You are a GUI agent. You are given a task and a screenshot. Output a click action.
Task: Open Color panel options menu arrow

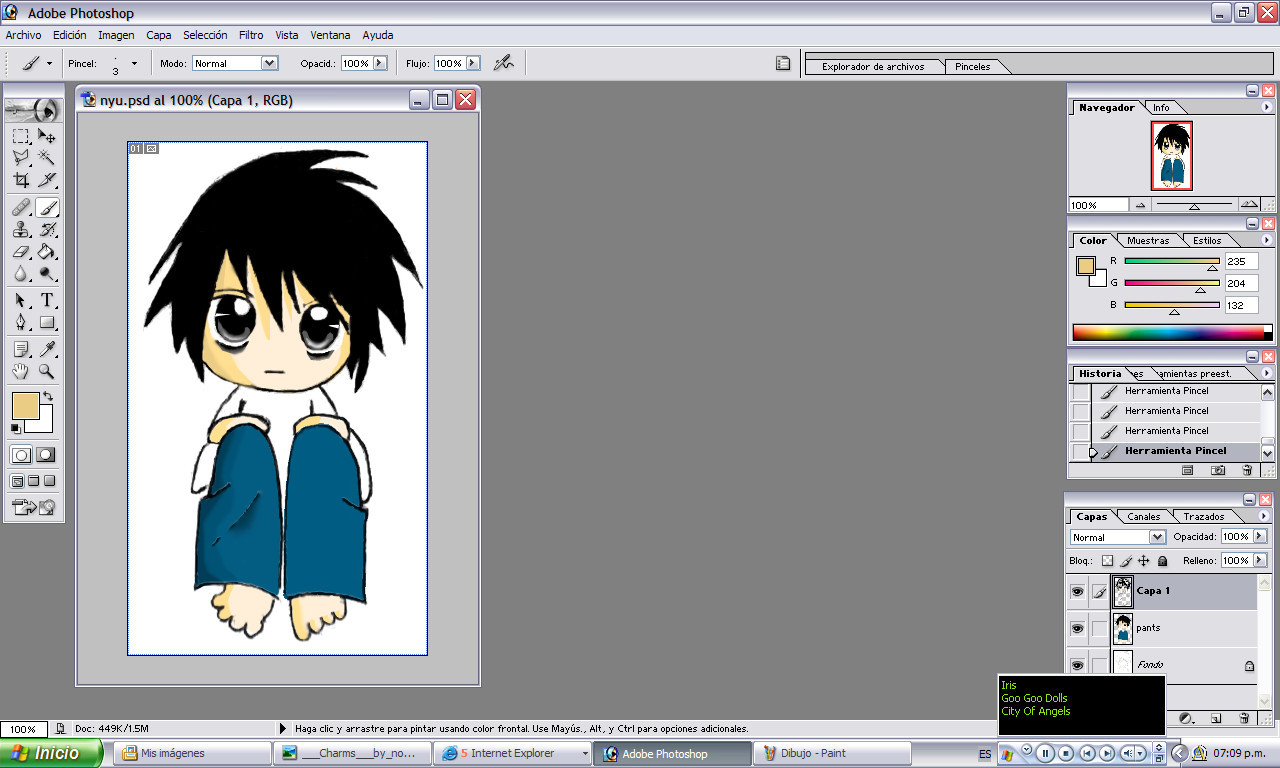[x=1268, y=240]
